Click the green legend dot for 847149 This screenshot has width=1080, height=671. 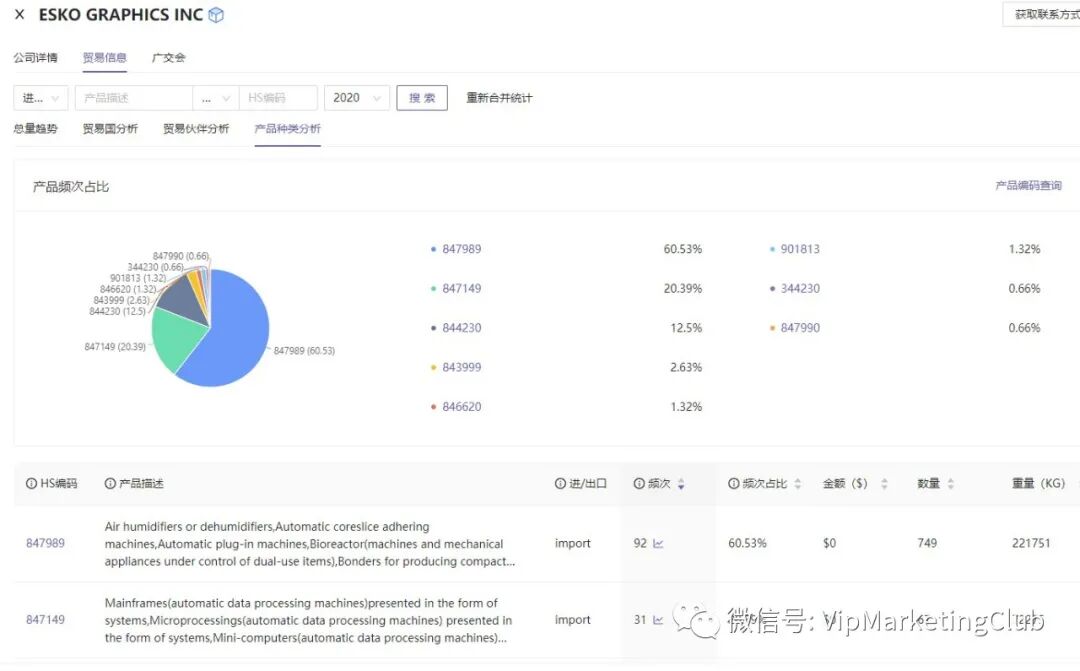tap(433, 289)
